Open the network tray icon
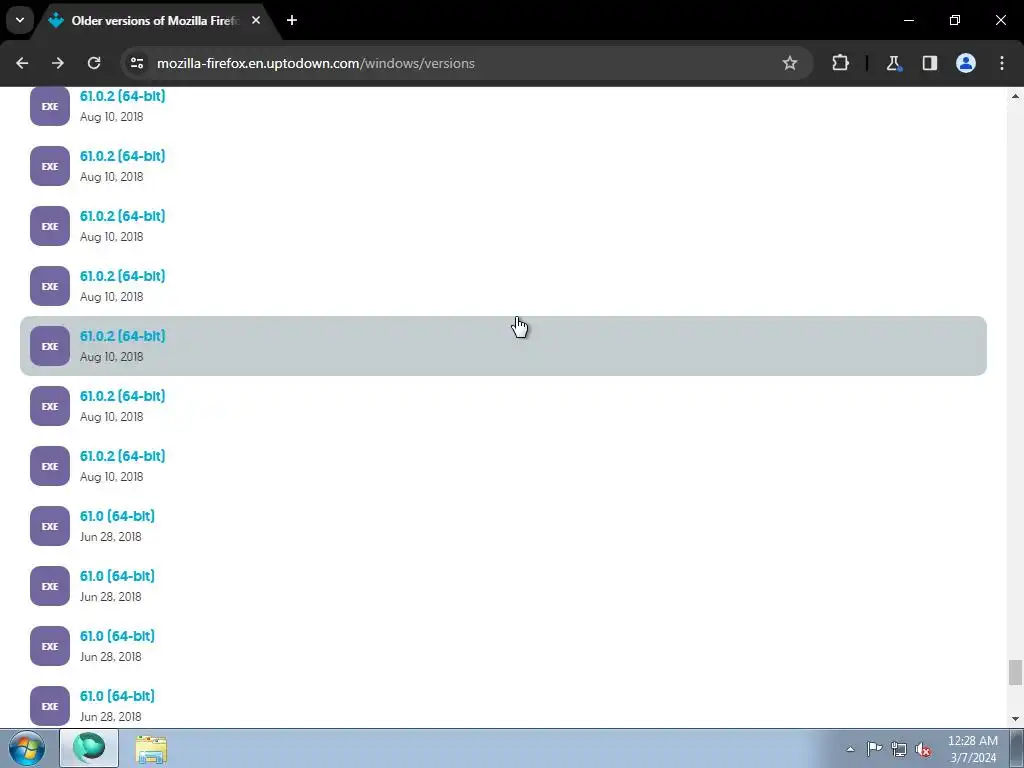1024x768 pixels. pyautogui.click(x=899, y=749)
